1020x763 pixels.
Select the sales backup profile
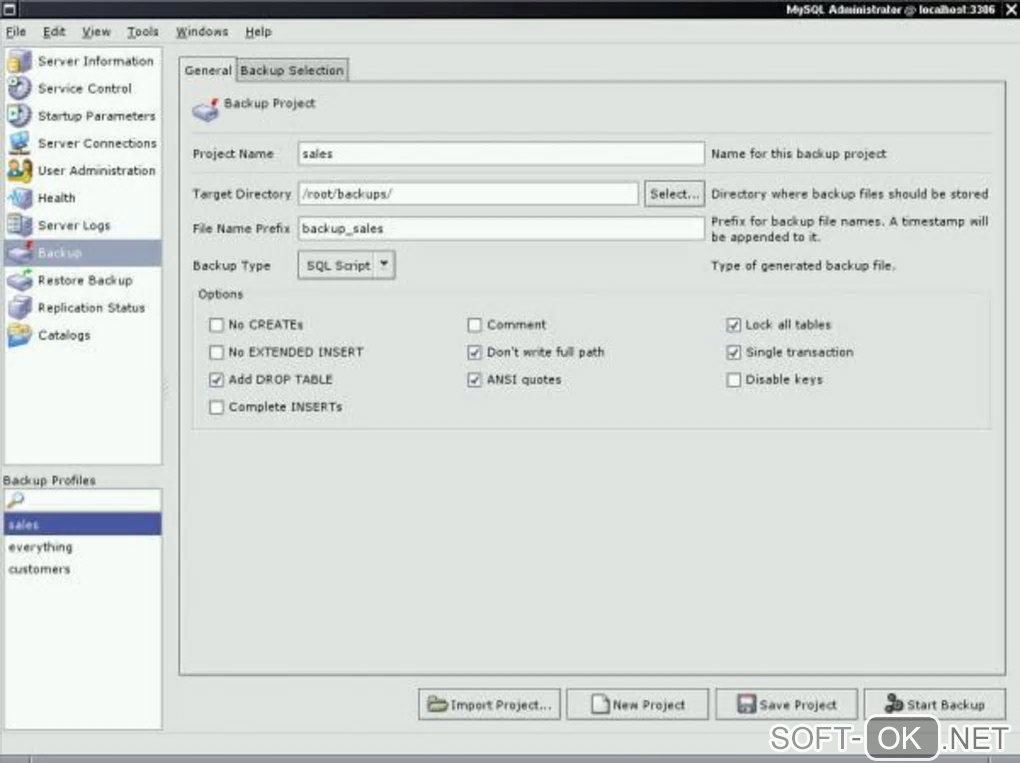click(83, 524)
